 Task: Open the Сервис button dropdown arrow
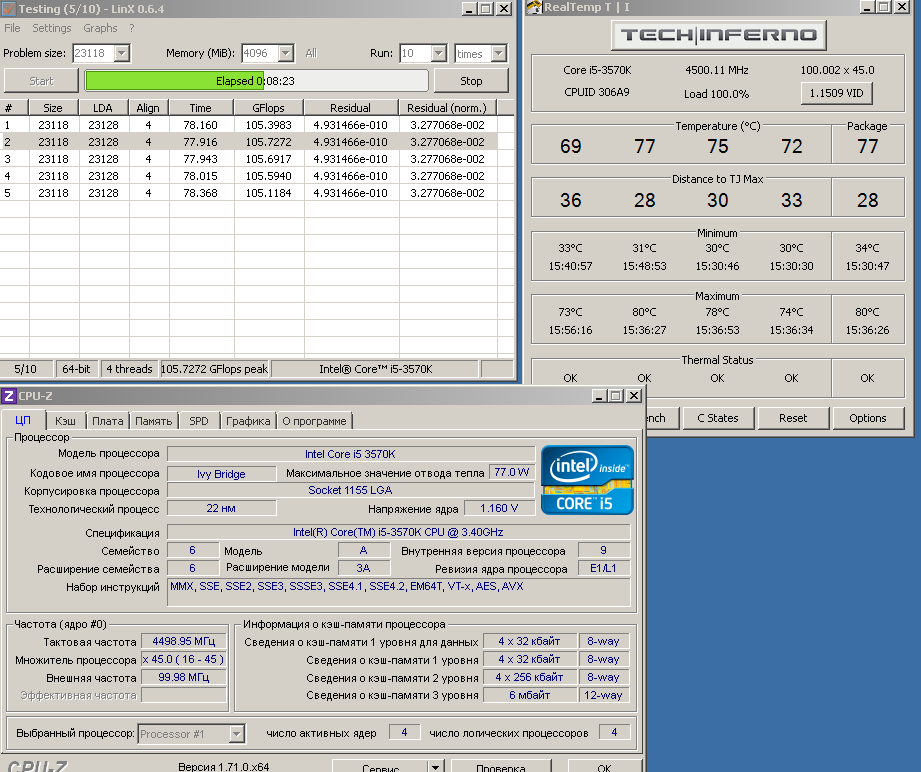coord(435,767)
